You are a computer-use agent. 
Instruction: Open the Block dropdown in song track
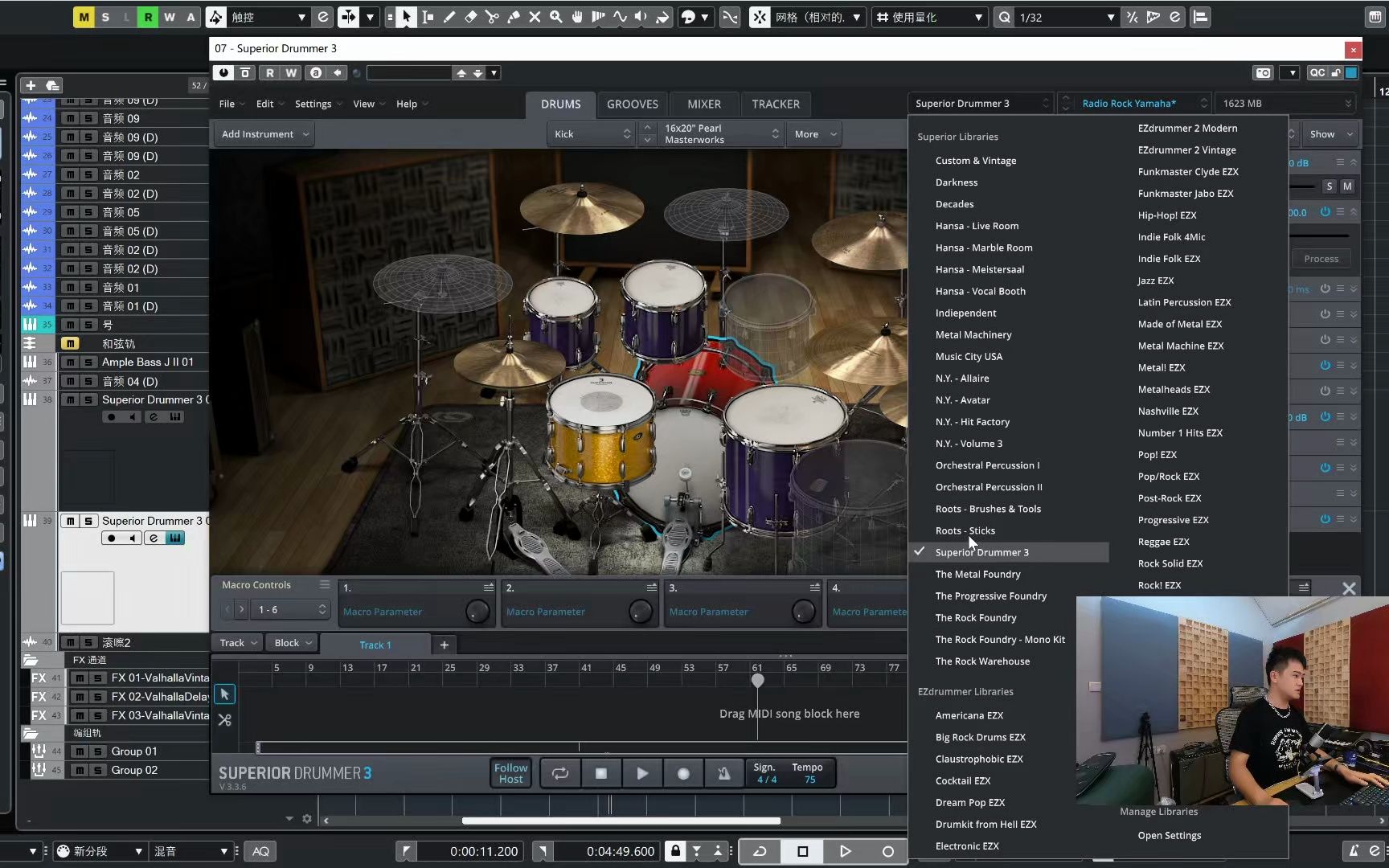[293, 643]
